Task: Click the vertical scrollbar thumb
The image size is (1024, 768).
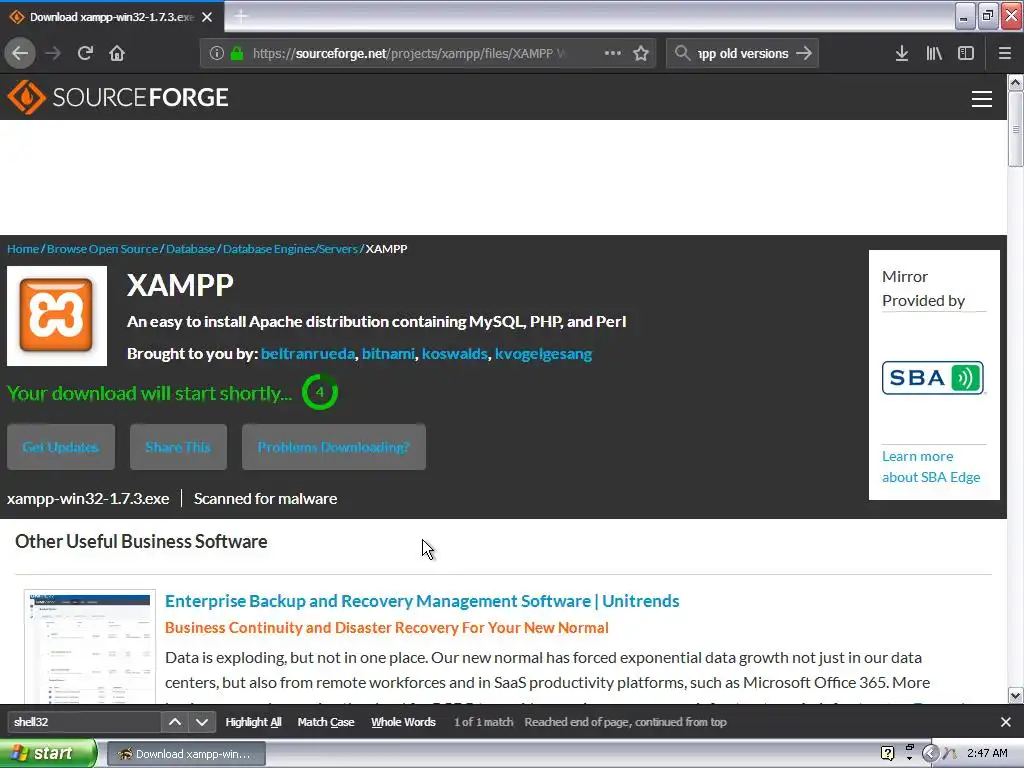Action: pyautogui.click(x=1015, y=129)
